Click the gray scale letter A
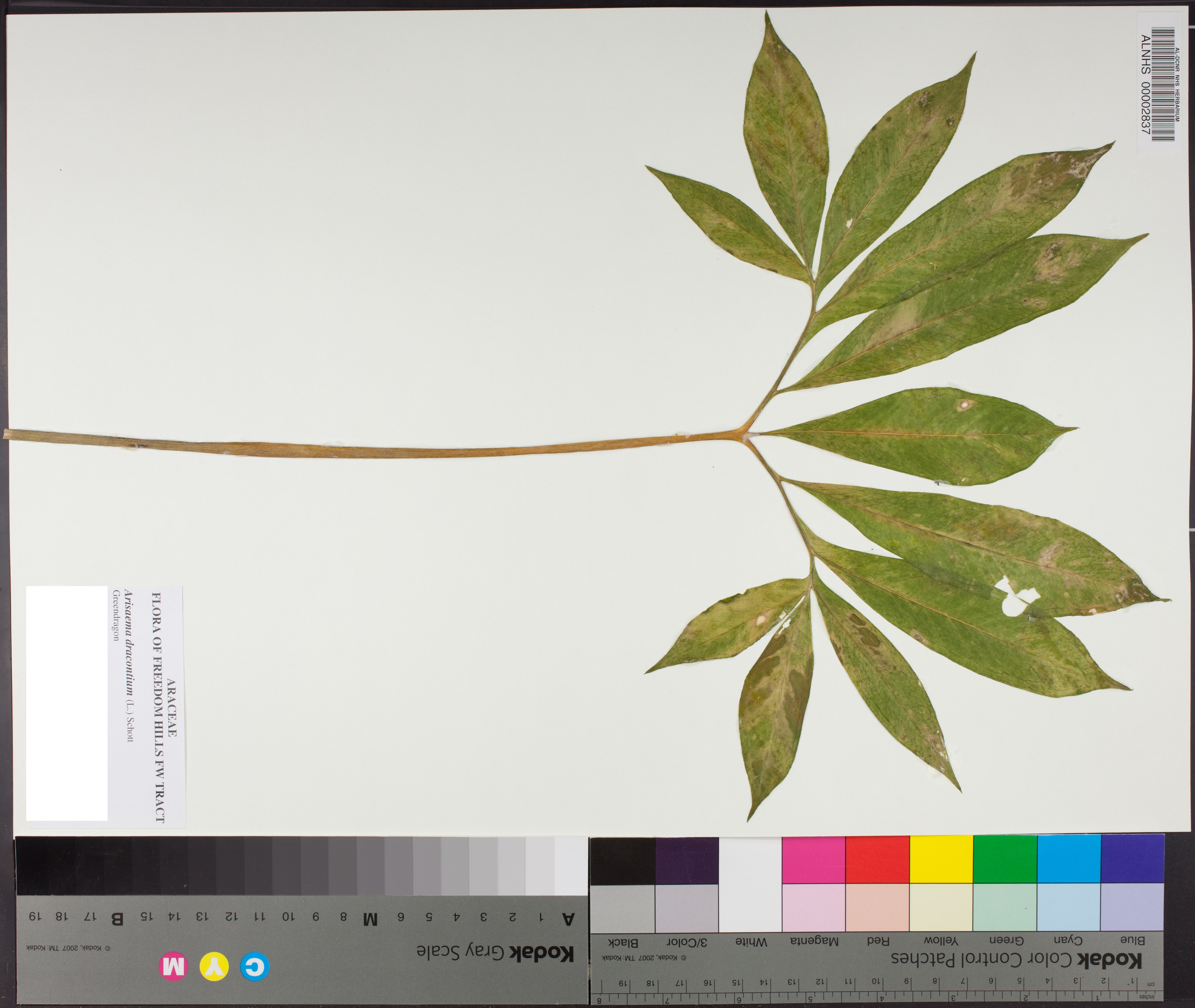1195x1008 pixels. point(568,920)
